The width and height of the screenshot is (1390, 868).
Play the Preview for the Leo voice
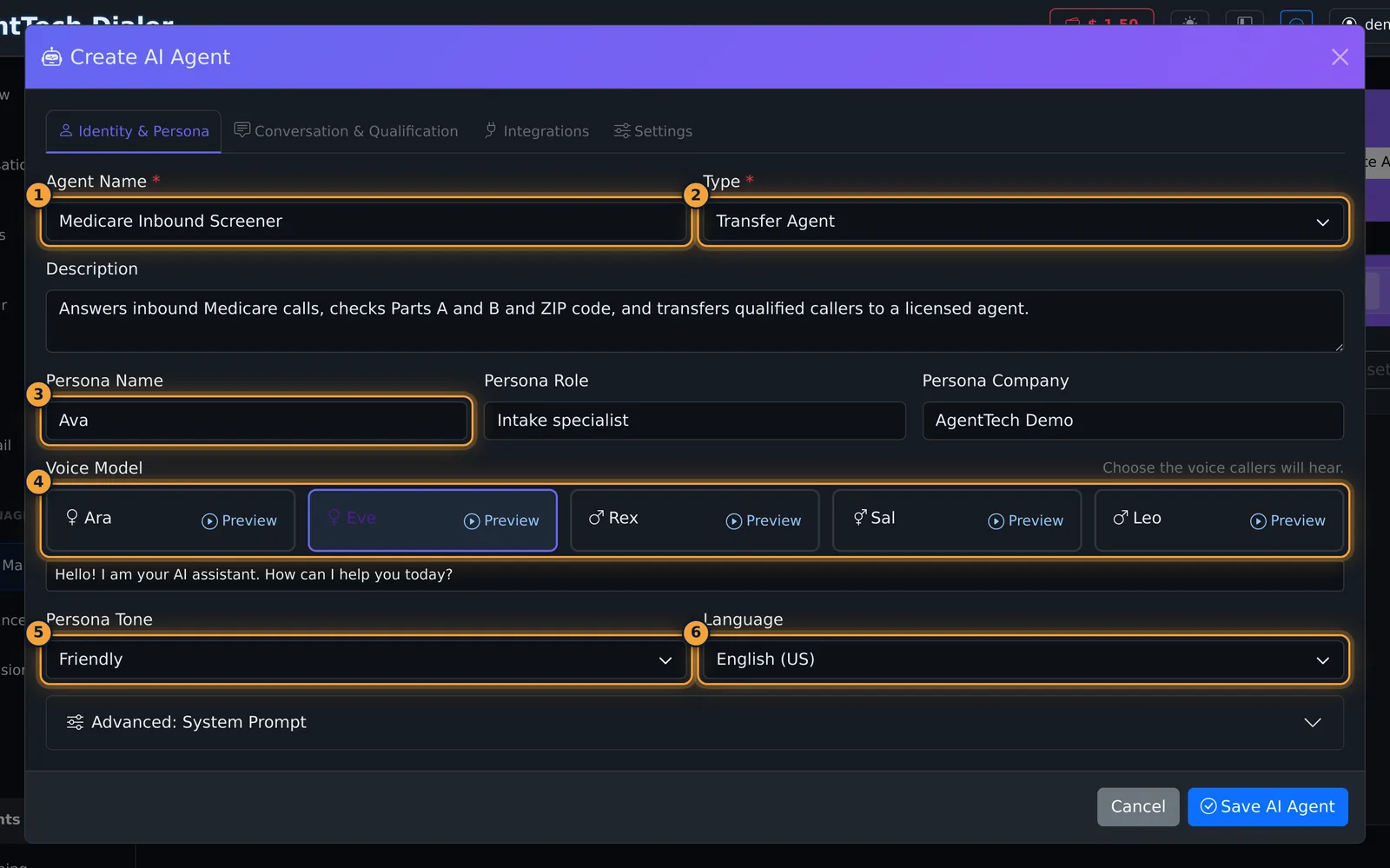click(1288, 520)
